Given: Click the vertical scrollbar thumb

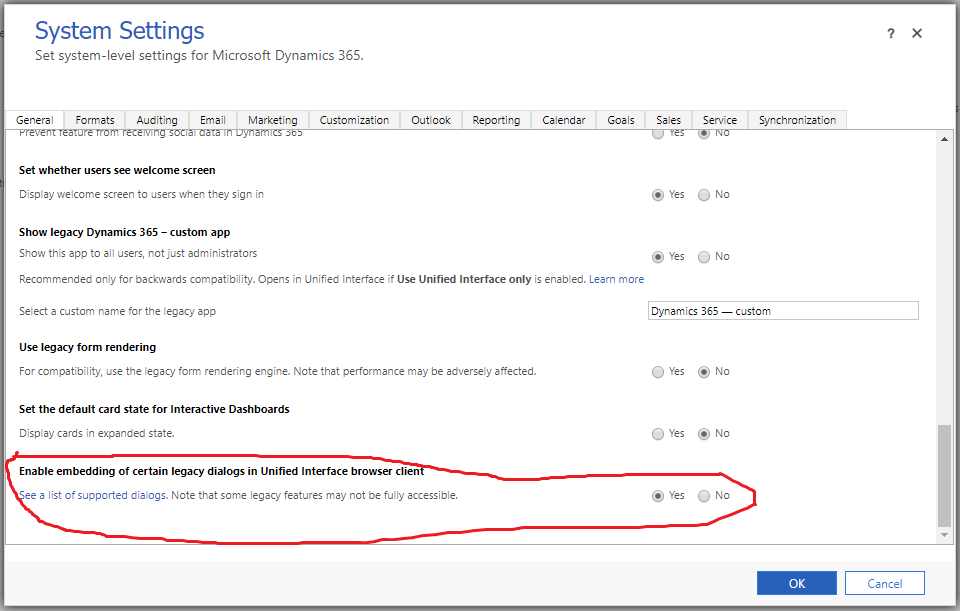Looking at the screenshot, I should (x=945, y=475).
